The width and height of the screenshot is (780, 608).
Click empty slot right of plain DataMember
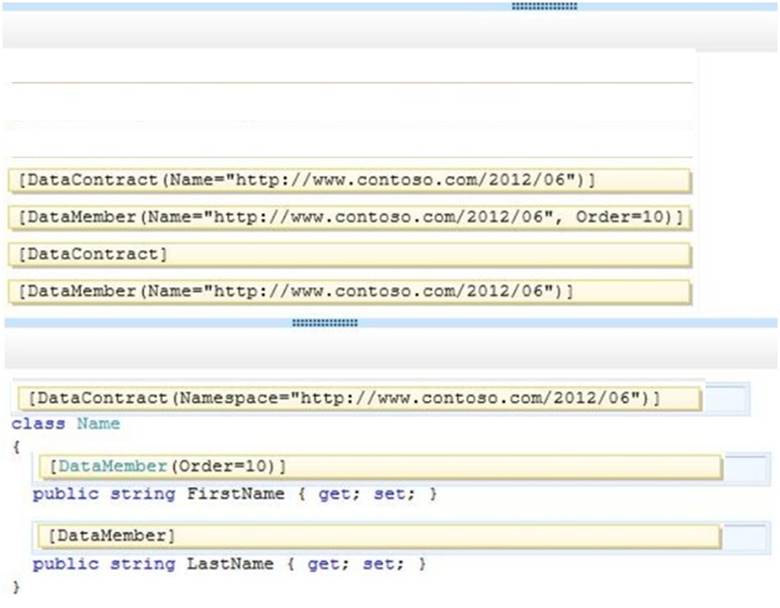pyautogui.click(x=747, y=538)
